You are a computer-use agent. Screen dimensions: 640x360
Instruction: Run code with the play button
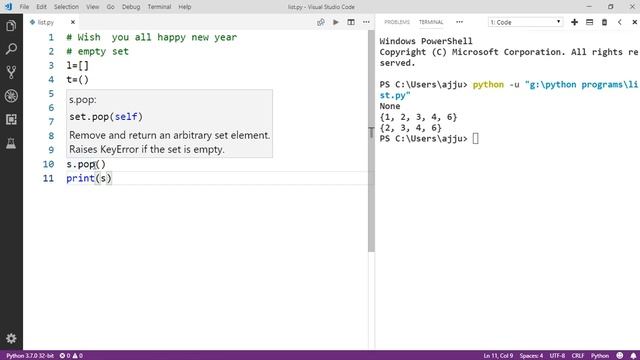[336, 22]
